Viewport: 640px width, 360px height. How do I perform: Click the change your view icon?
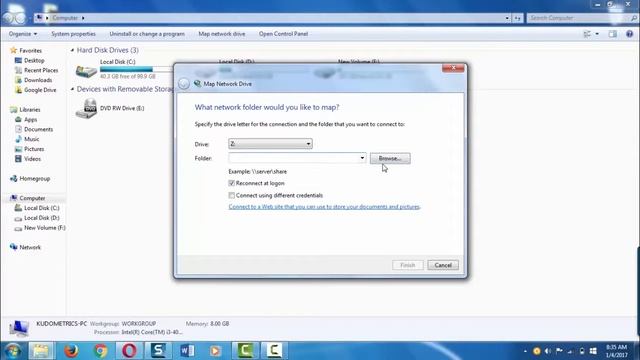coord(587,34)
